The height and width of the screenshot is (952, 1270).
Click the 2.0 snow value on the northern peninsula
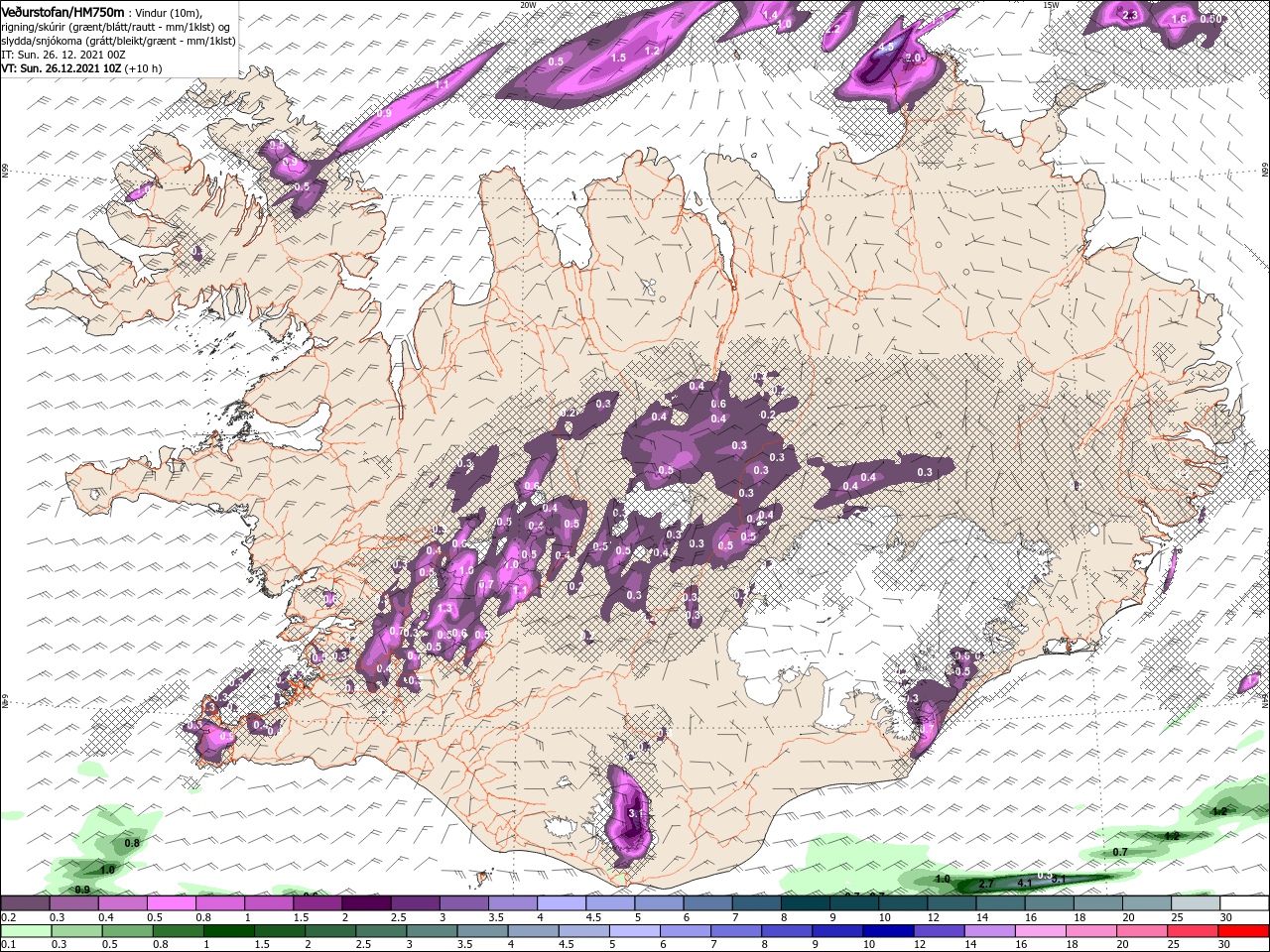point(914,59)
